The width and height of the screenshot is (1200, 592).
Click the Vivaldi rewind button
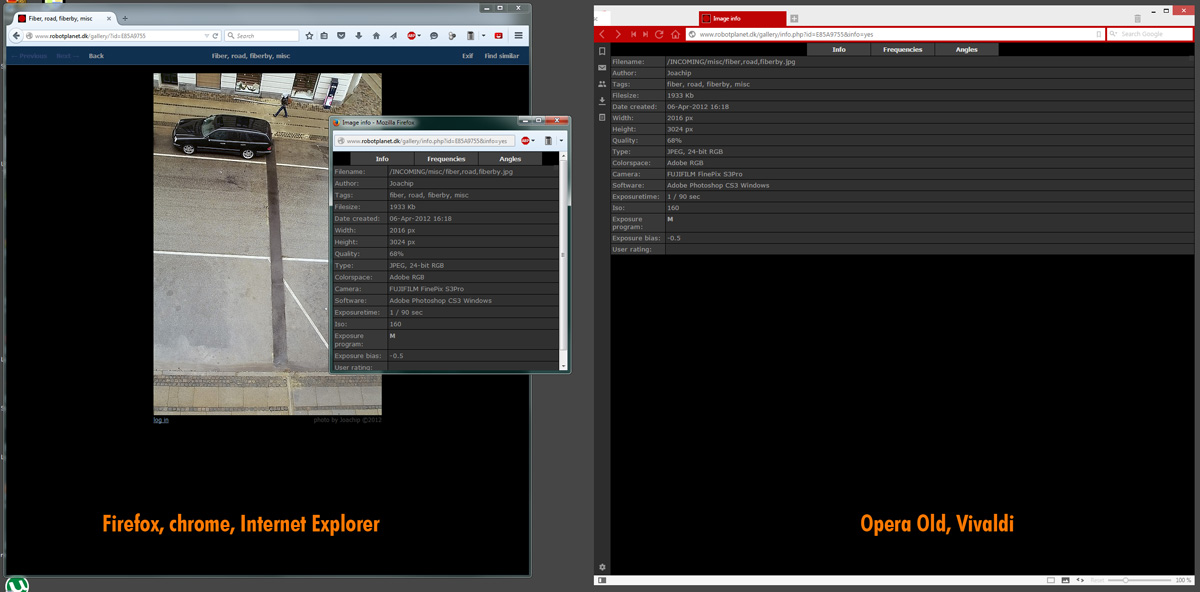(632, 34)
